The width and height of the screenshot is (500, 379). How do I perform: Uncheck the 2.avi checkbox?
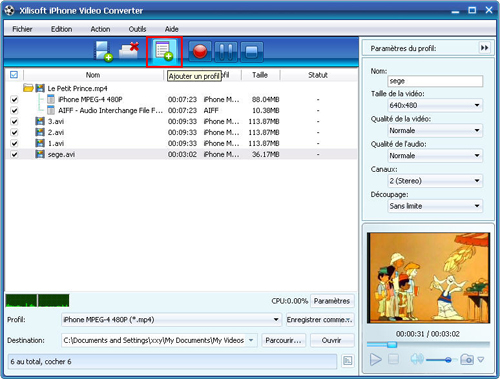click(14, 132)
